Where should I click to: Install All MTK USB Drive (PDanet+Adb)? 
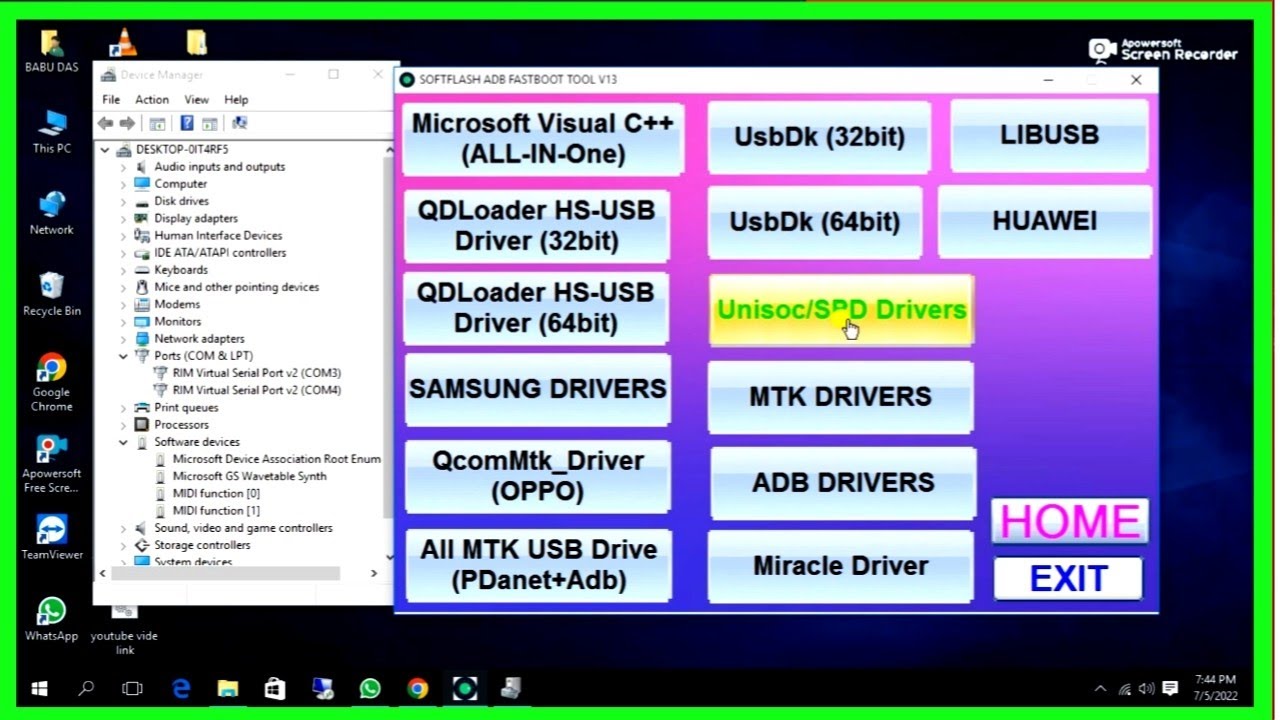[538, 565]
